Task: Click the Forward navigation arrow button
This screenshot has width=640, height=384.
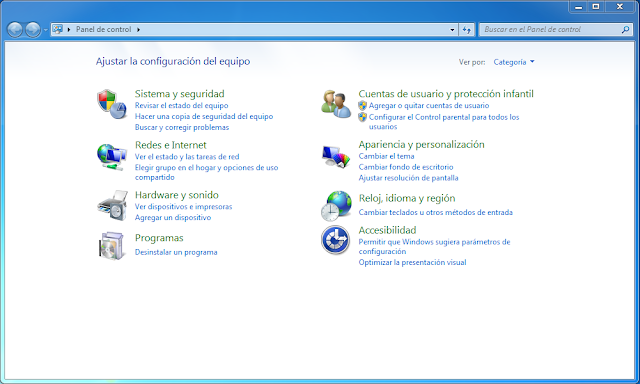Action: pyautogui.click(x=33, y=29)
